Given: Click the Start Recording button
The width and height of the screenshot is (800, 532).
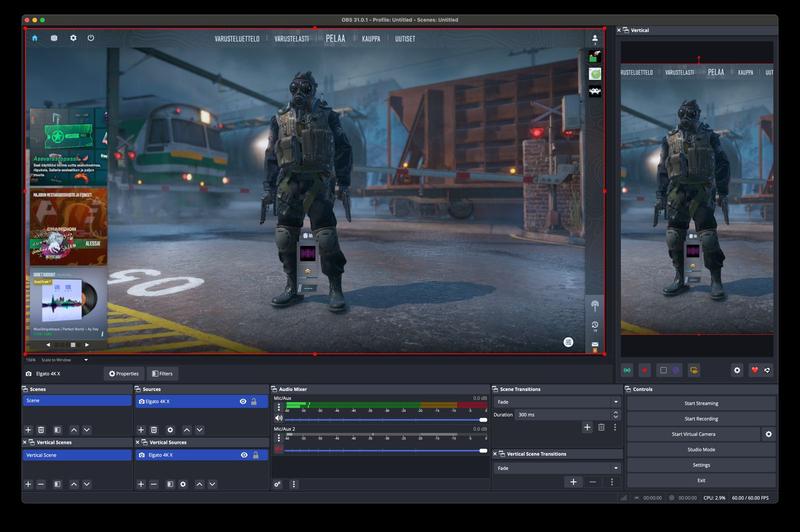Looking at the screenshot, I should [701, 418].
